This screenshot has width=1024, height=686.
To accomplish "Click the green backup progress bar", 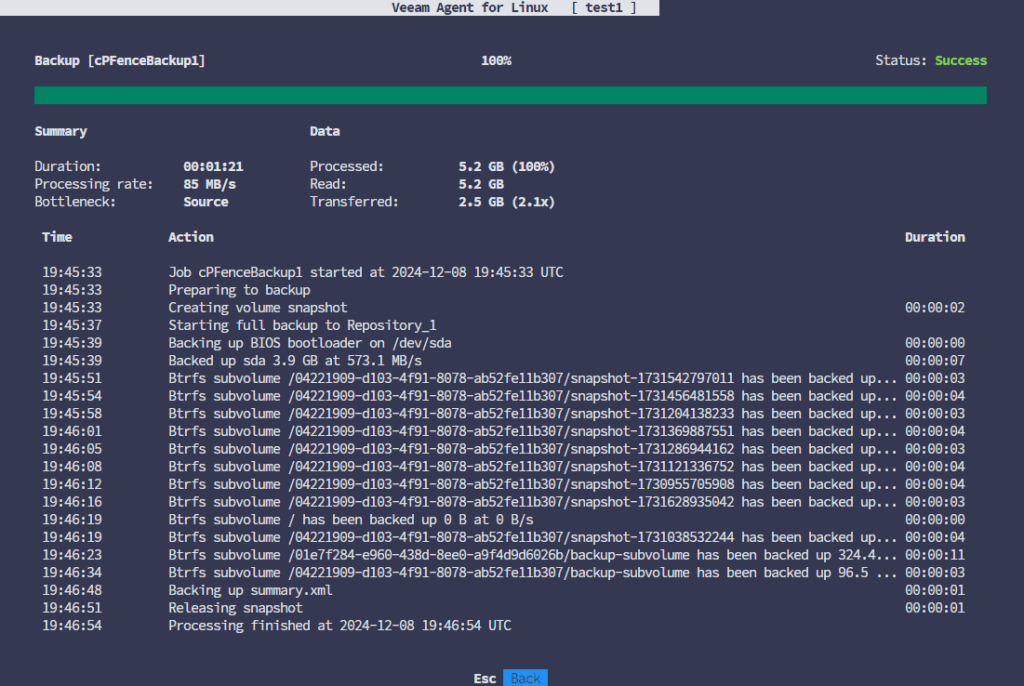I will [510, 95].
